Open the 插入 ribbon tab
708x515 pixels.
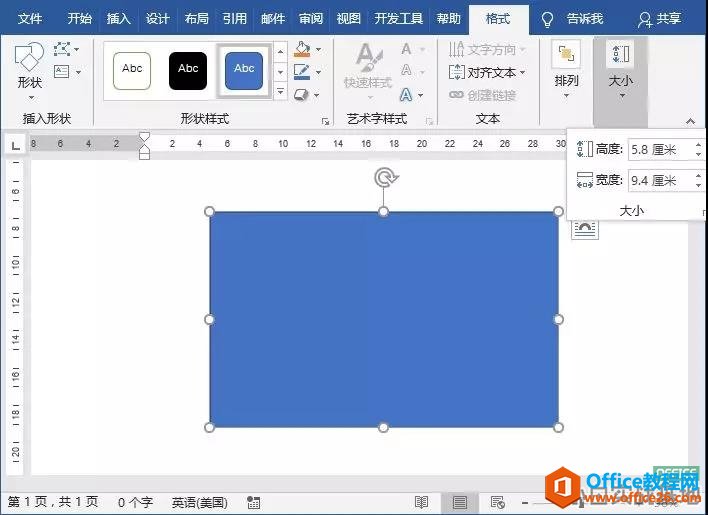[119, 19]
